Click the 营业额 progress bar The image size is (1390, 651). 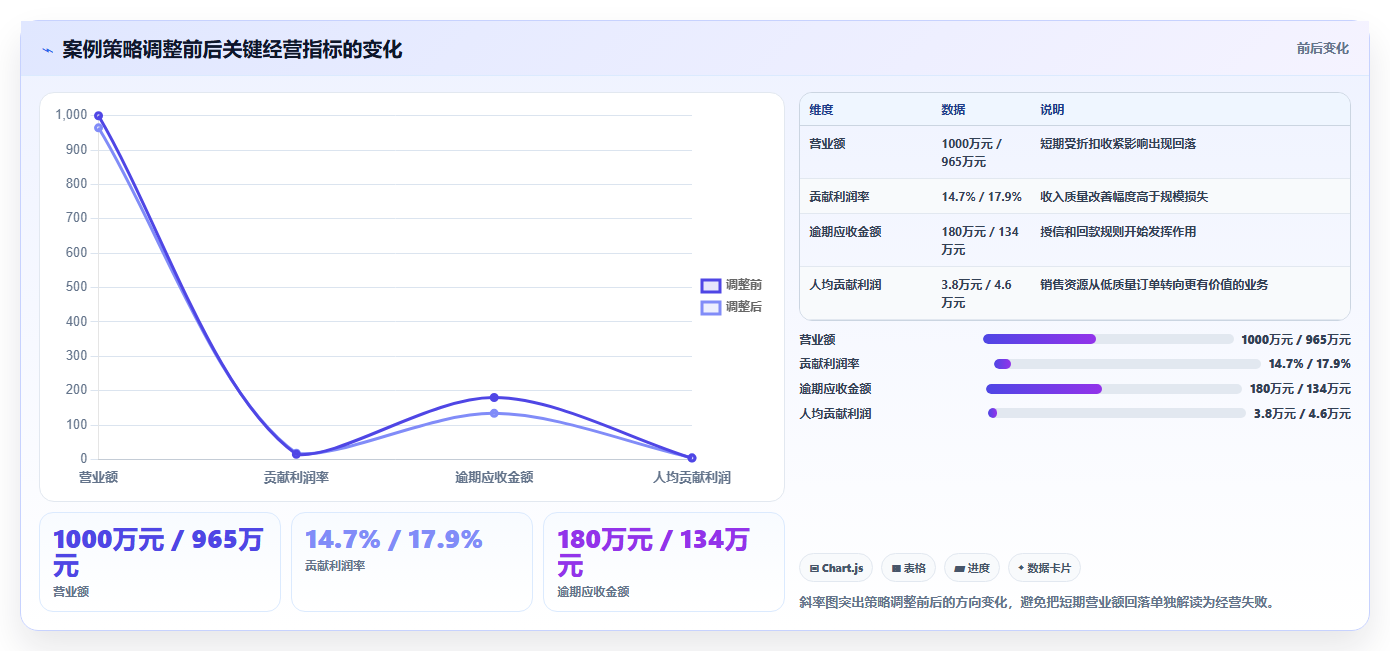1108,339
